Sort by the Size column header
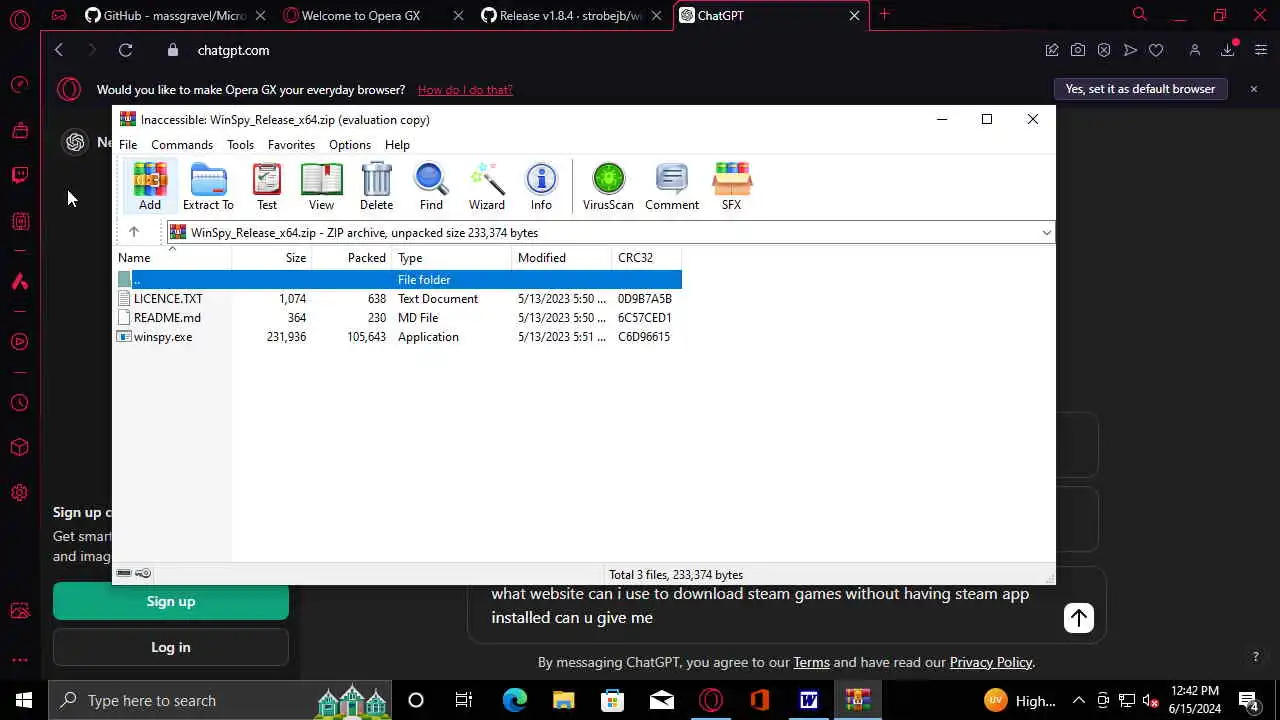The height and width of the screenshot is (720, 1280). [272, 258]
